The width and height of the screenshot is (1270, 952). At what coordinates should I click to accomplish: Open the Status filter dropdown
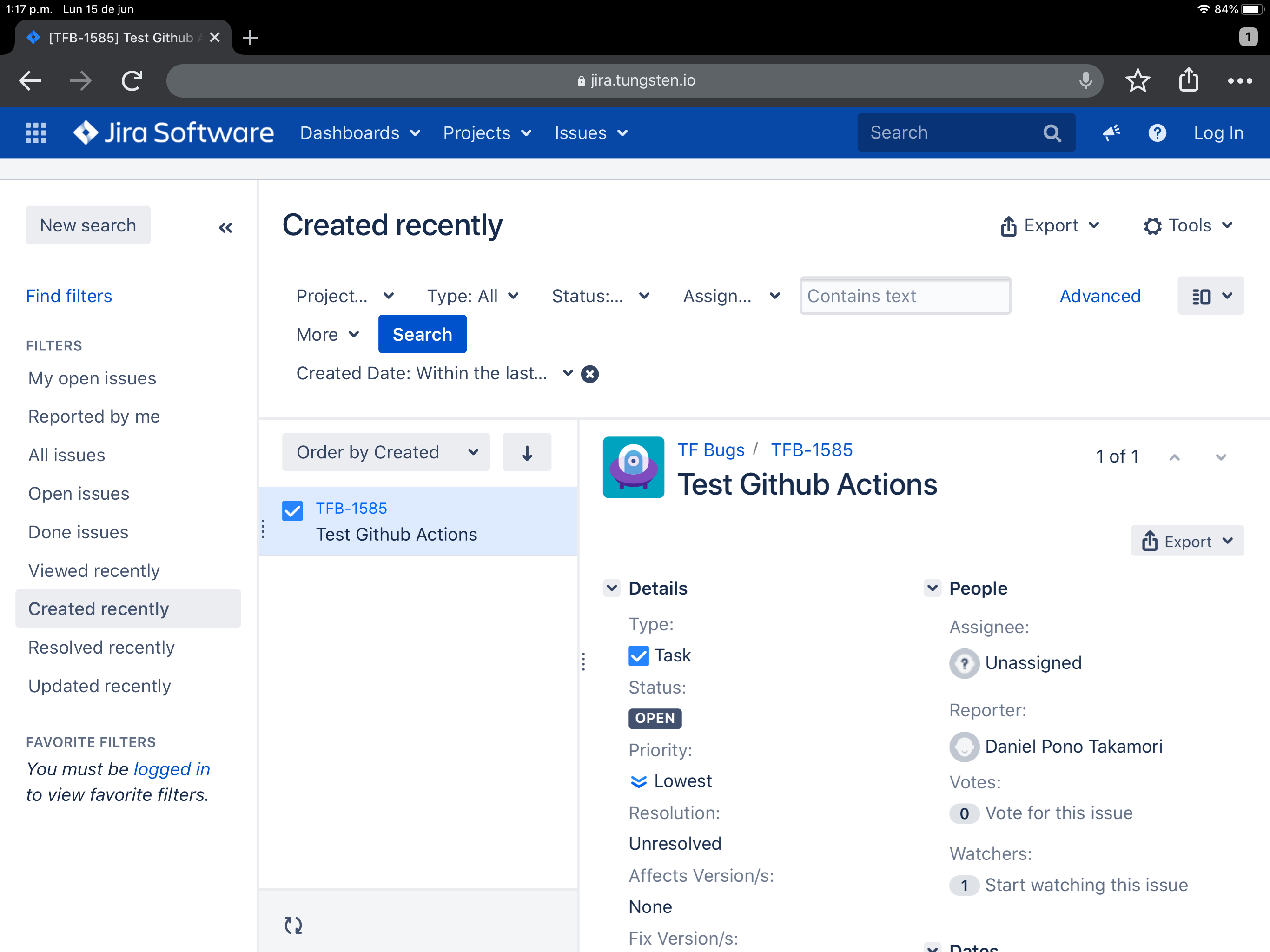pyautogui.click(x=600, y=296)
